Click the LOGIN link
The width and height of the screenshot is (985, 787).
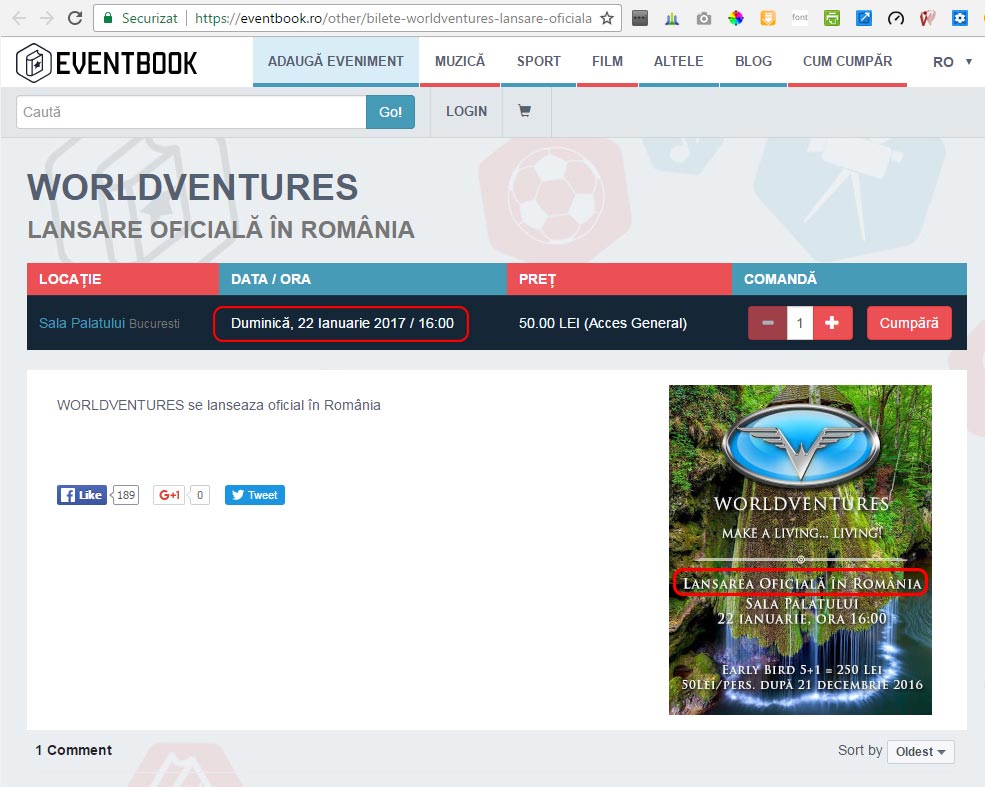point(467,111)
